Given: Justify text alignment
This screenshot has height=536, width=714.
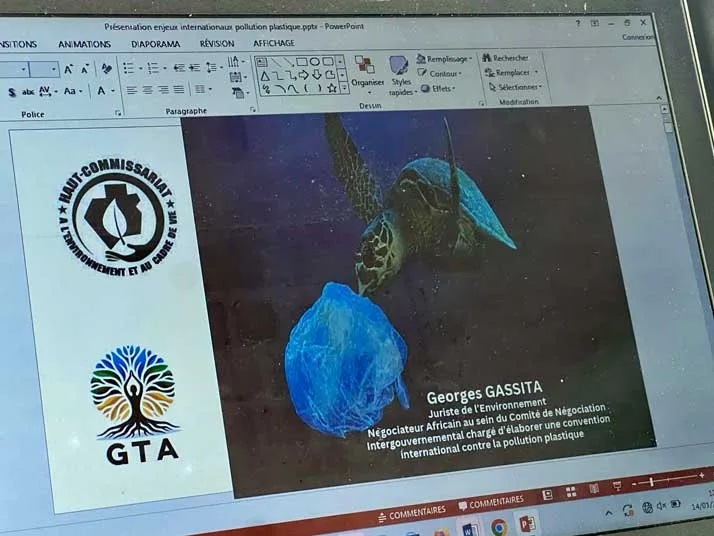Looking at the screenshot, I should pyautogui.click(x=178, y=89).
